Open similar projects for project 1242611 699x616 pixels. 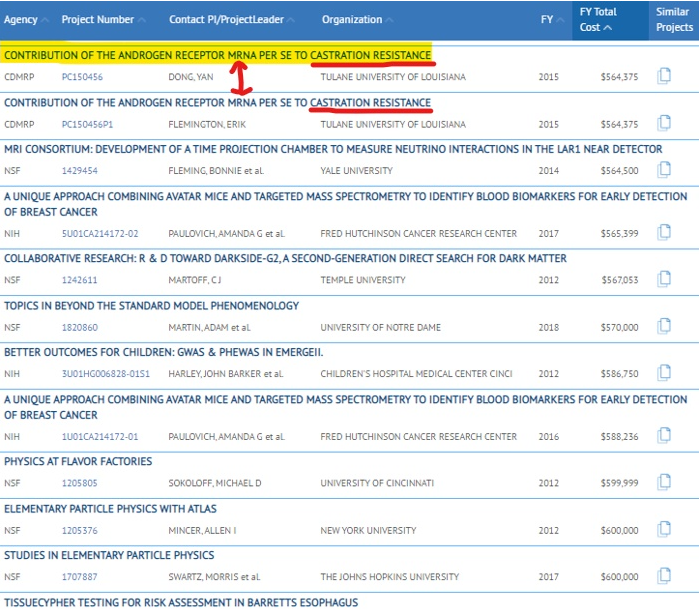tap(664, 279)
